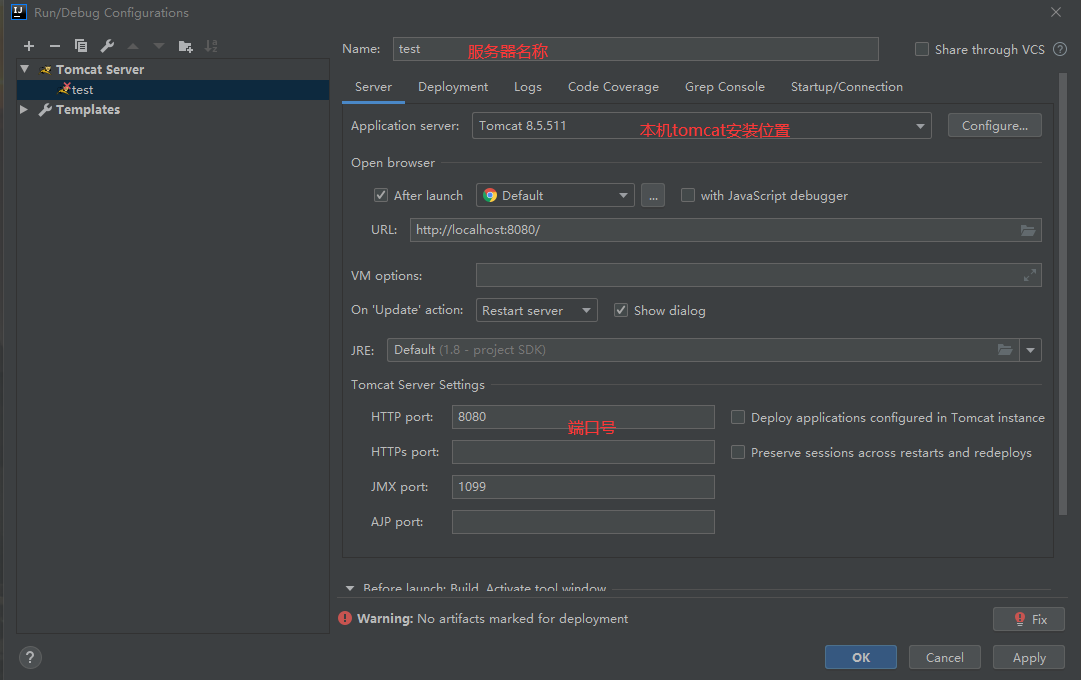1081x680 pixels.
Task: Click the browser ellipsis button
Action: 653,195
